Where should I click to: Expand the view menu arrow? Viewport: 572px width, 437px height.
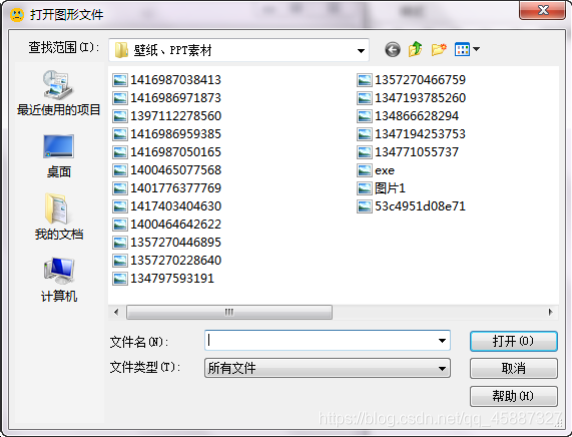click(476, 49)
